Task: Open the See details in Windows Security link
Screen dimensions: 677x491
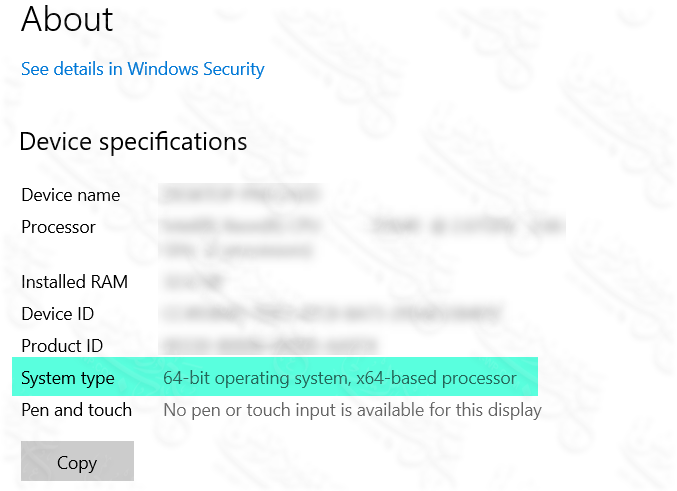Action: tap(143, 69)
